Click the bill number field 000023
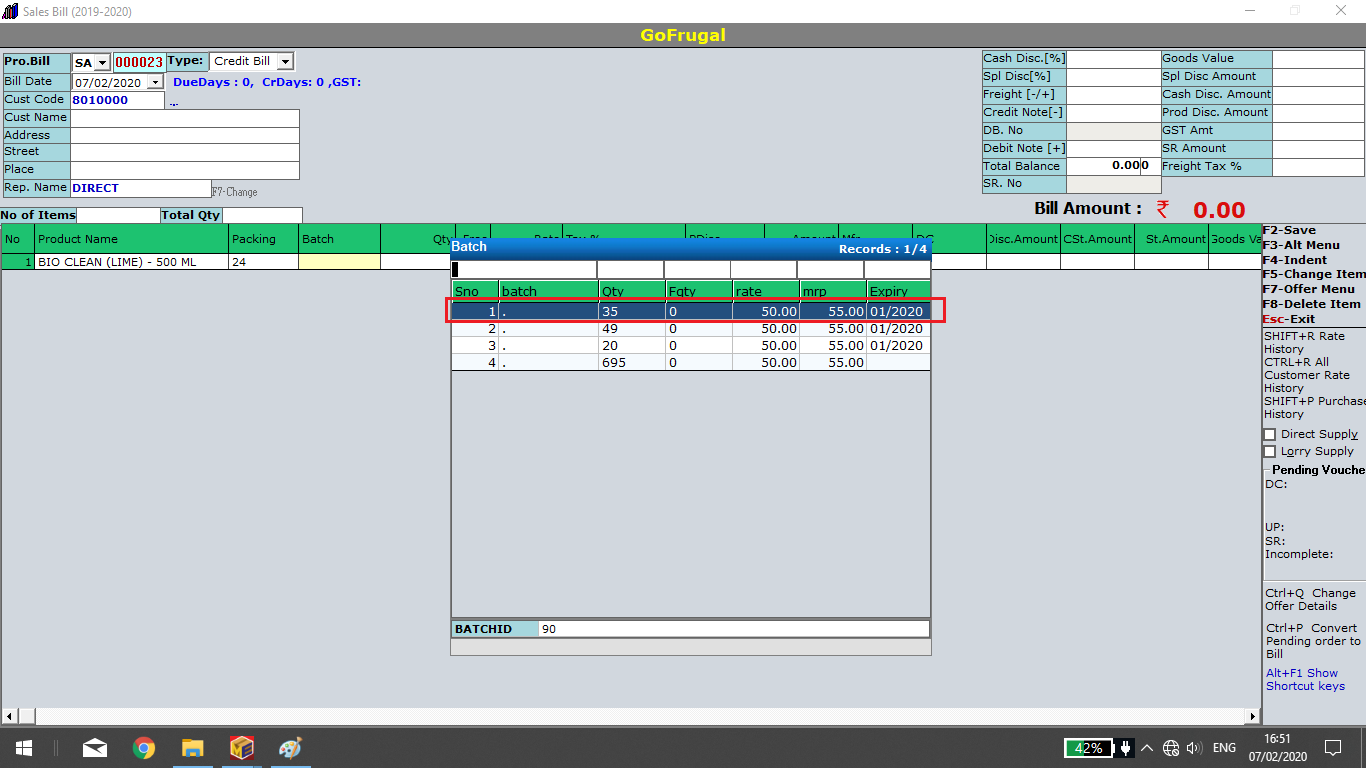Screen dimensions: 1366x768 click(139, 62)
